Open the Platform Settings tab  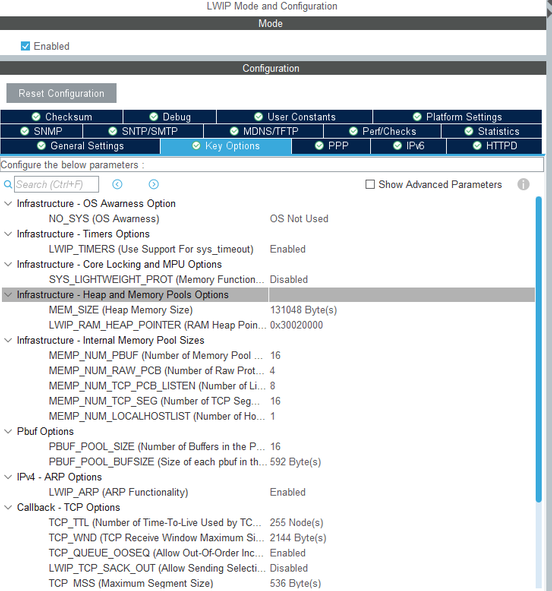(457, 117)
